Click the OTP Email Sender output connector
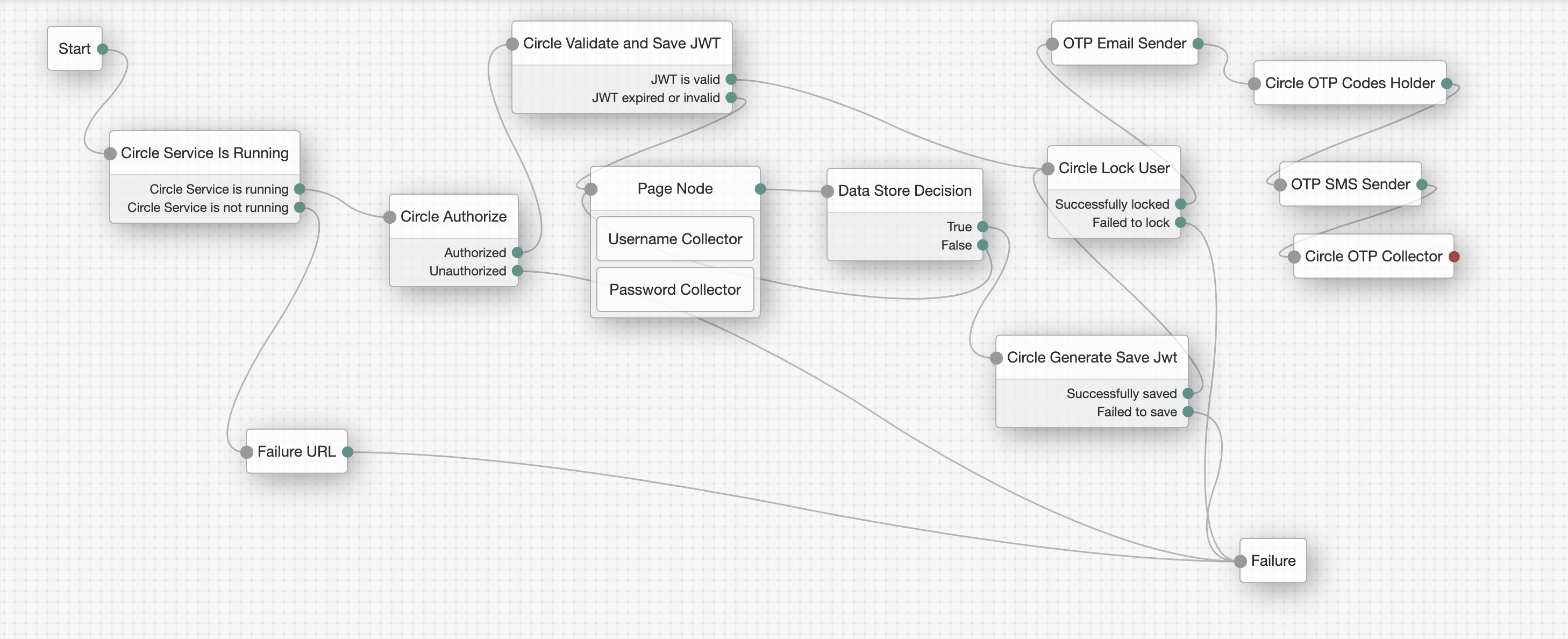The width and height of the screenshot is (1568, 639). pyautogui.click(x=1198, y=43)
